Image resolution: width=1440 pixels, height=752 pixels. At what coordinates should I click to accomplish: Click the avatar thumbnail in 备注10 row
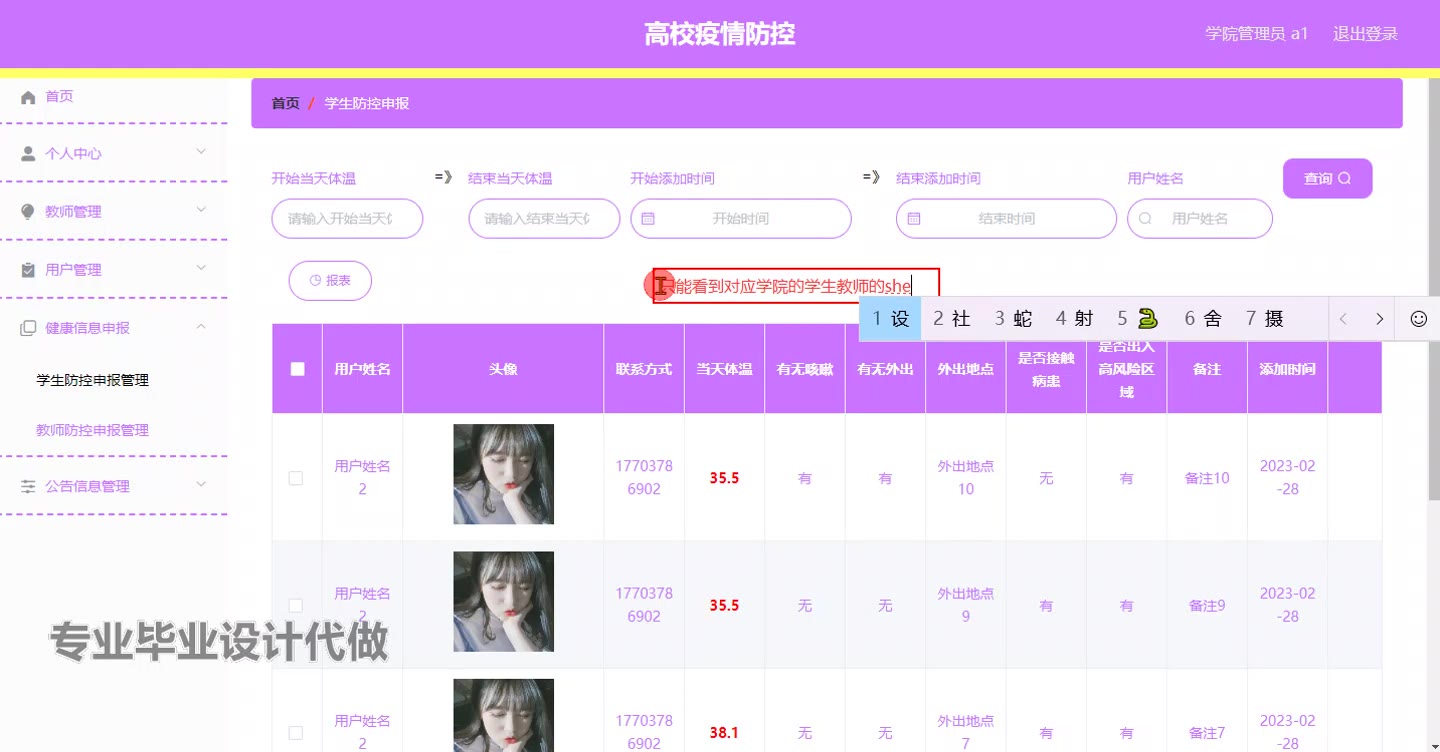pyautogui.click(x=504, y=474)
